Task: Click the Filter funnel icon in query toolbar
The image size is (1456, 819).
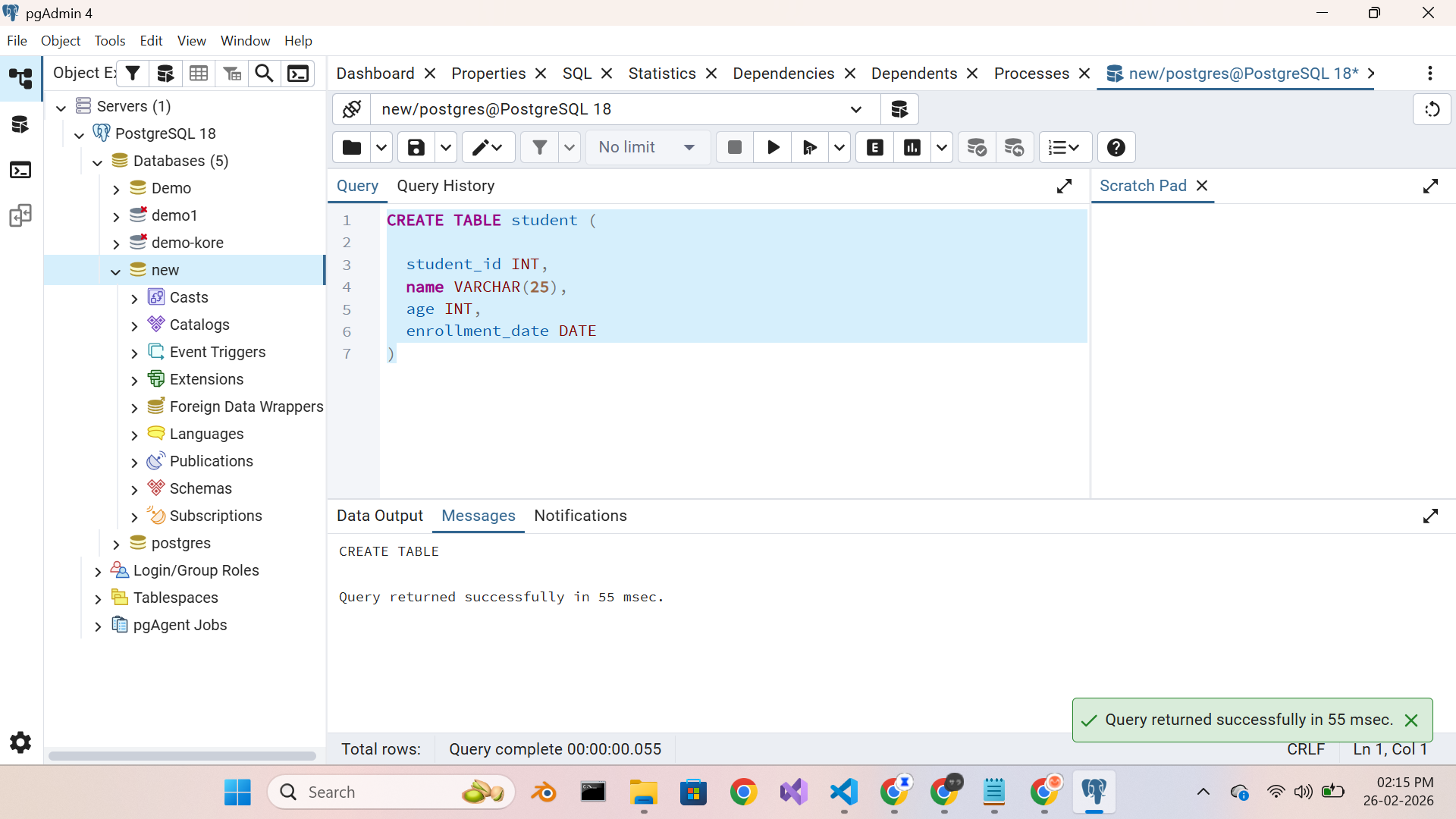Action: 539,147
